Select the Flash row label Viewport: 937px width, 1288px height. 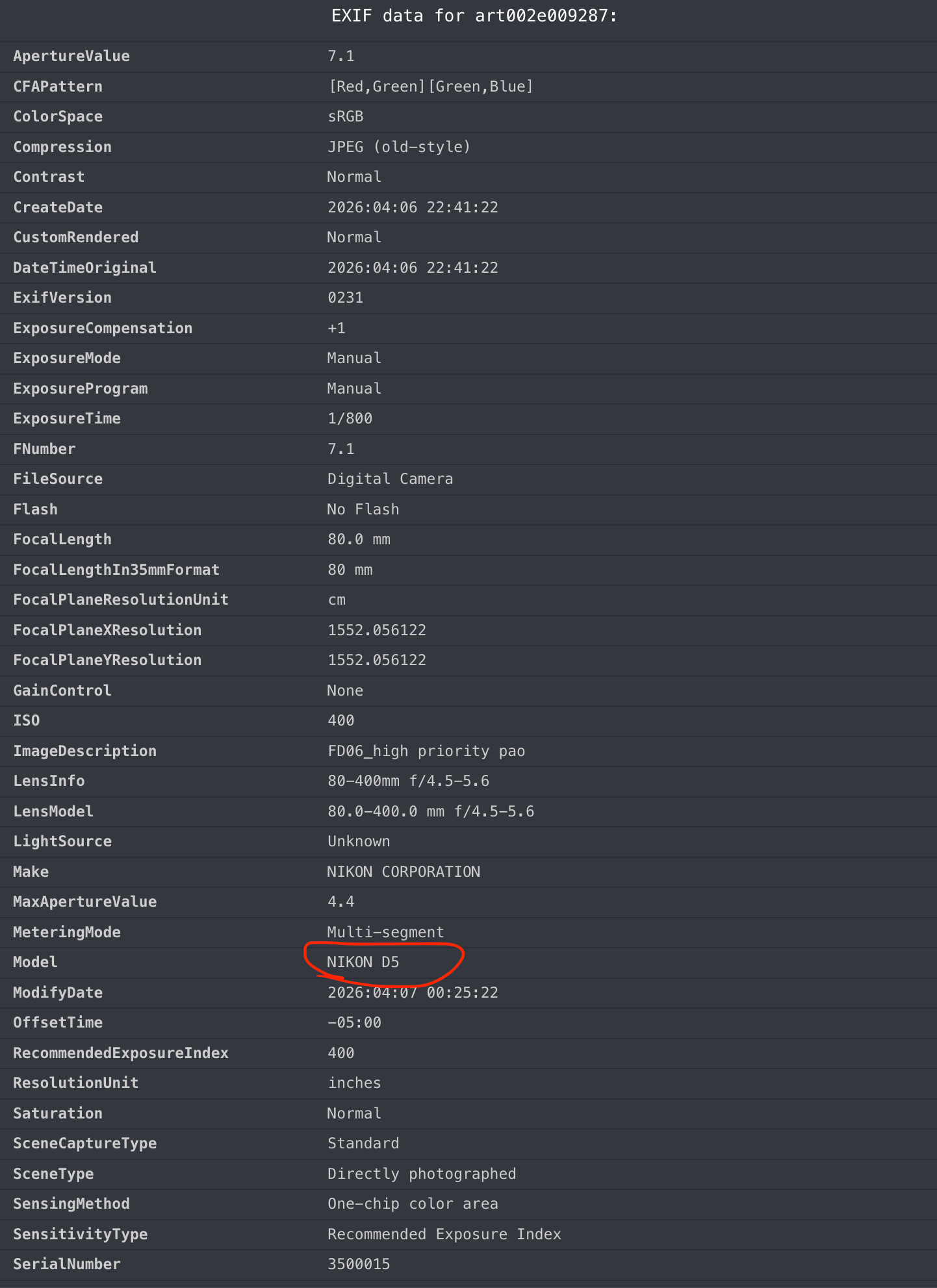(x=35, y=509)
